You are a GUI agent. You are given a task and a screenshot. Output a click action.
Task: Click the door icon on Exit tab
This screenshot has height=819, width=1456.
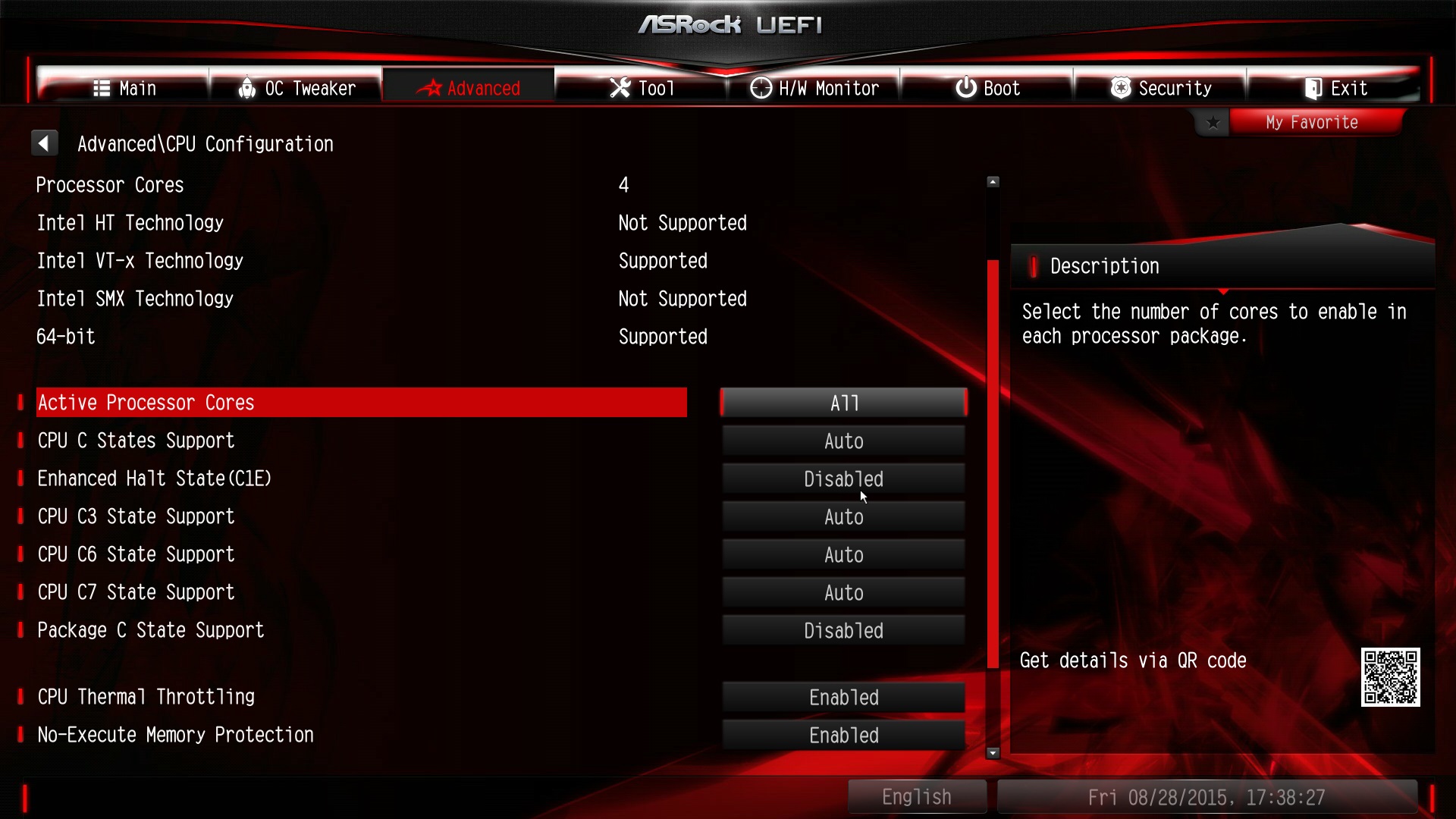click(1313, 89)
